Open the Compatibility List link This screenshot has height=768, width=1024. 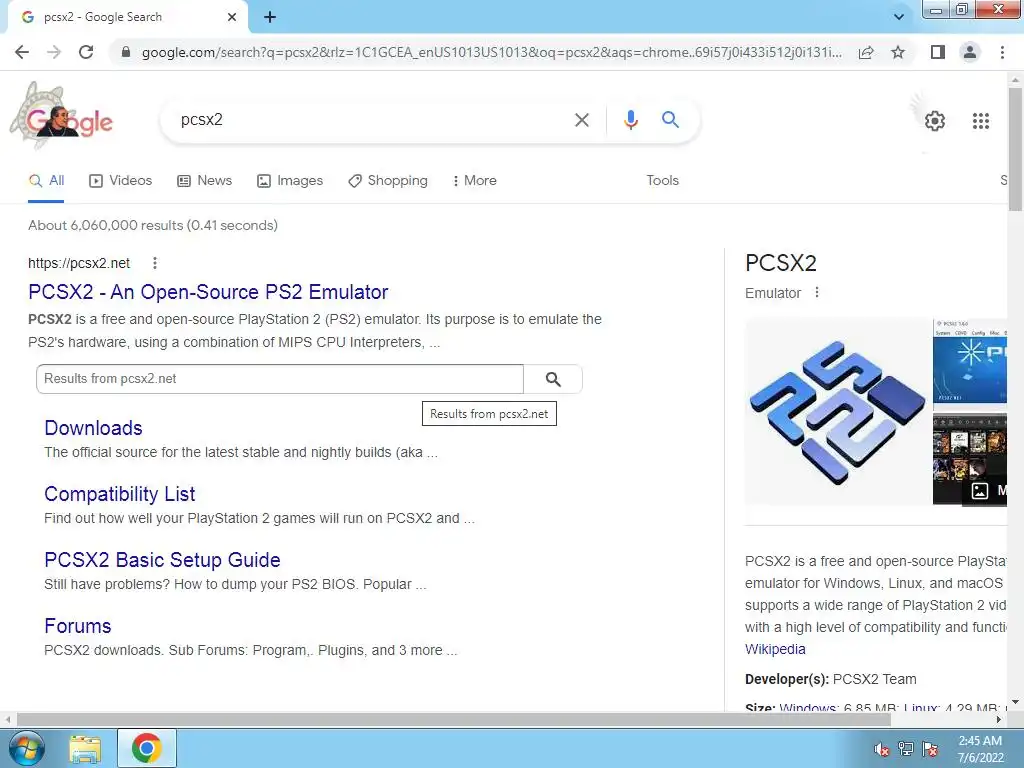[x=120, y=494]
